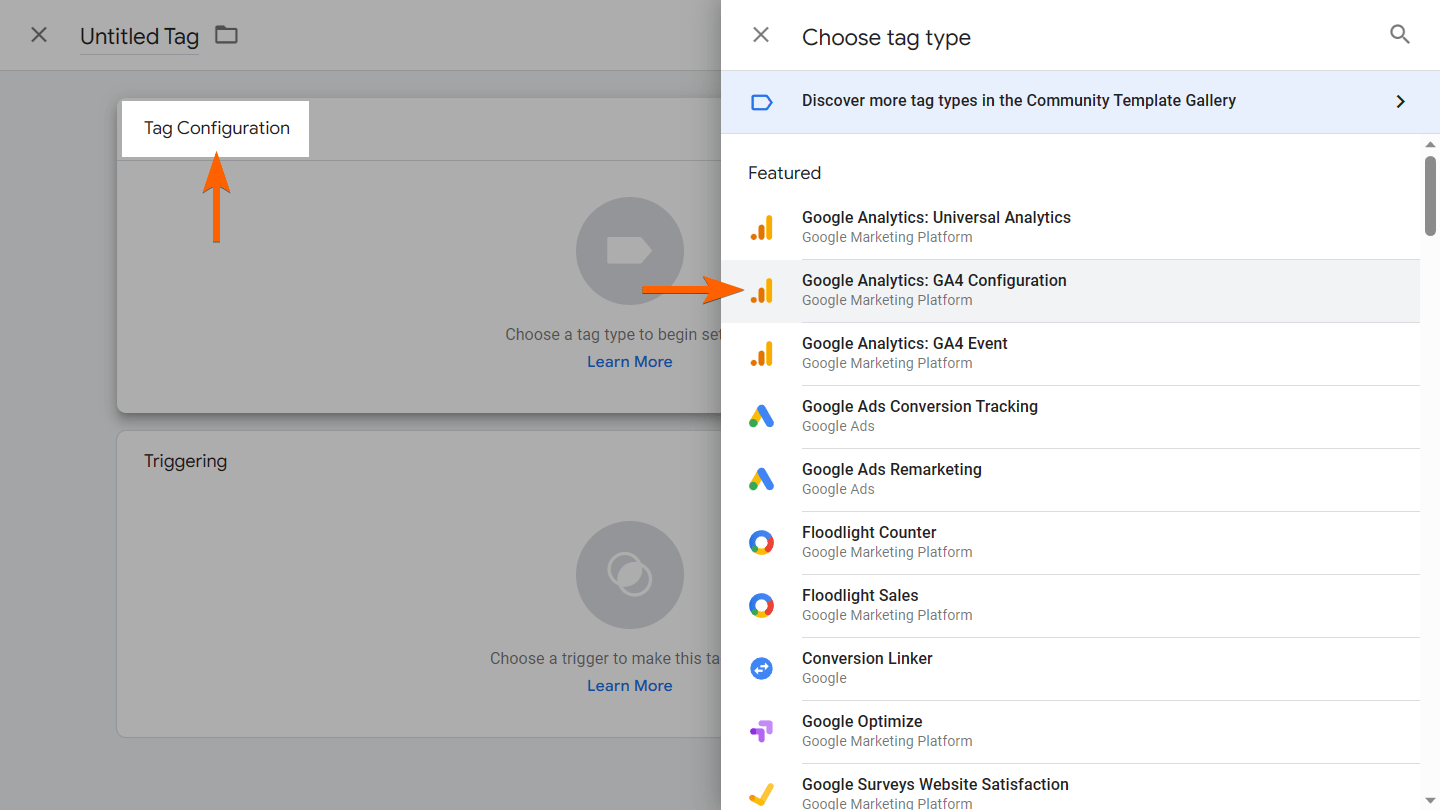
Task: Click the Universal Analytics bar chart icon
Action: tap(761, 228)
